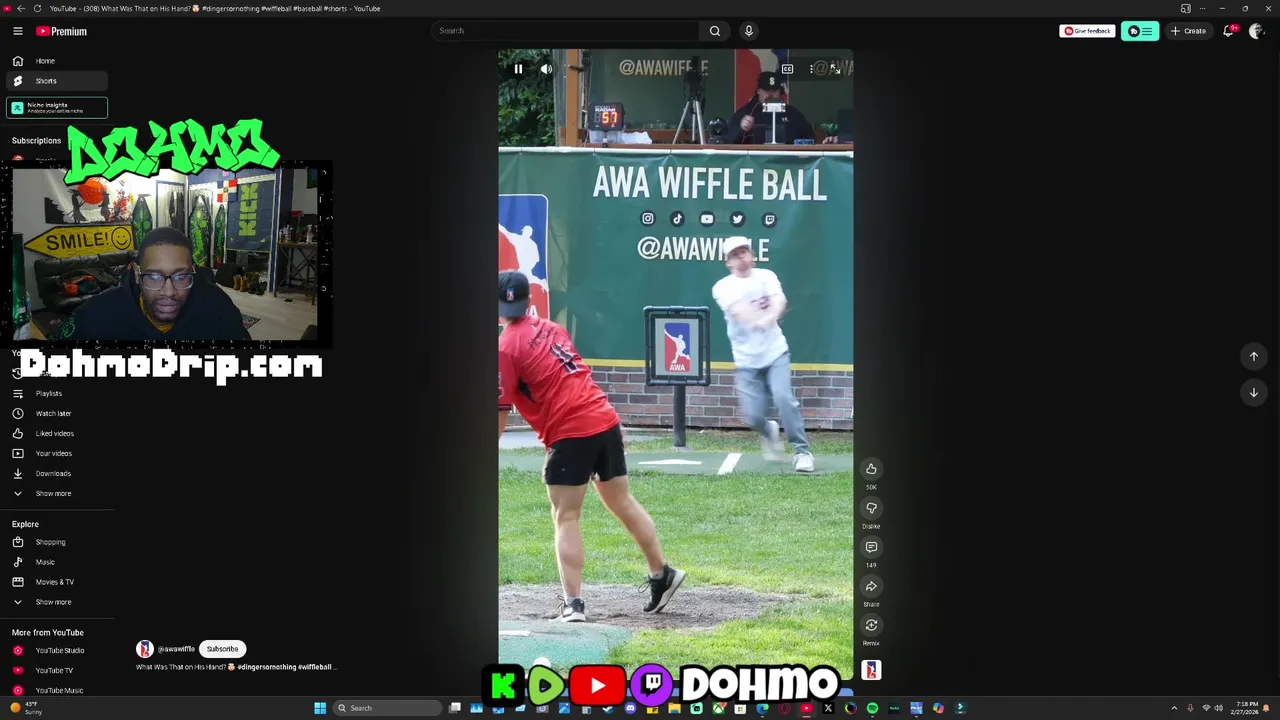
Task: Click the magnifier search button
Action: point(715,31)
